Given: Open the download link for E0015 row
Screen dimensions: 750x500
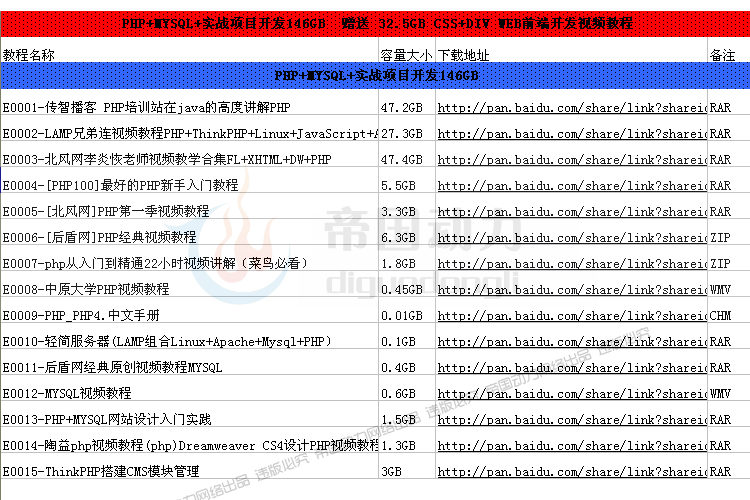Looking at the screenshot, I should click(572, 472).
